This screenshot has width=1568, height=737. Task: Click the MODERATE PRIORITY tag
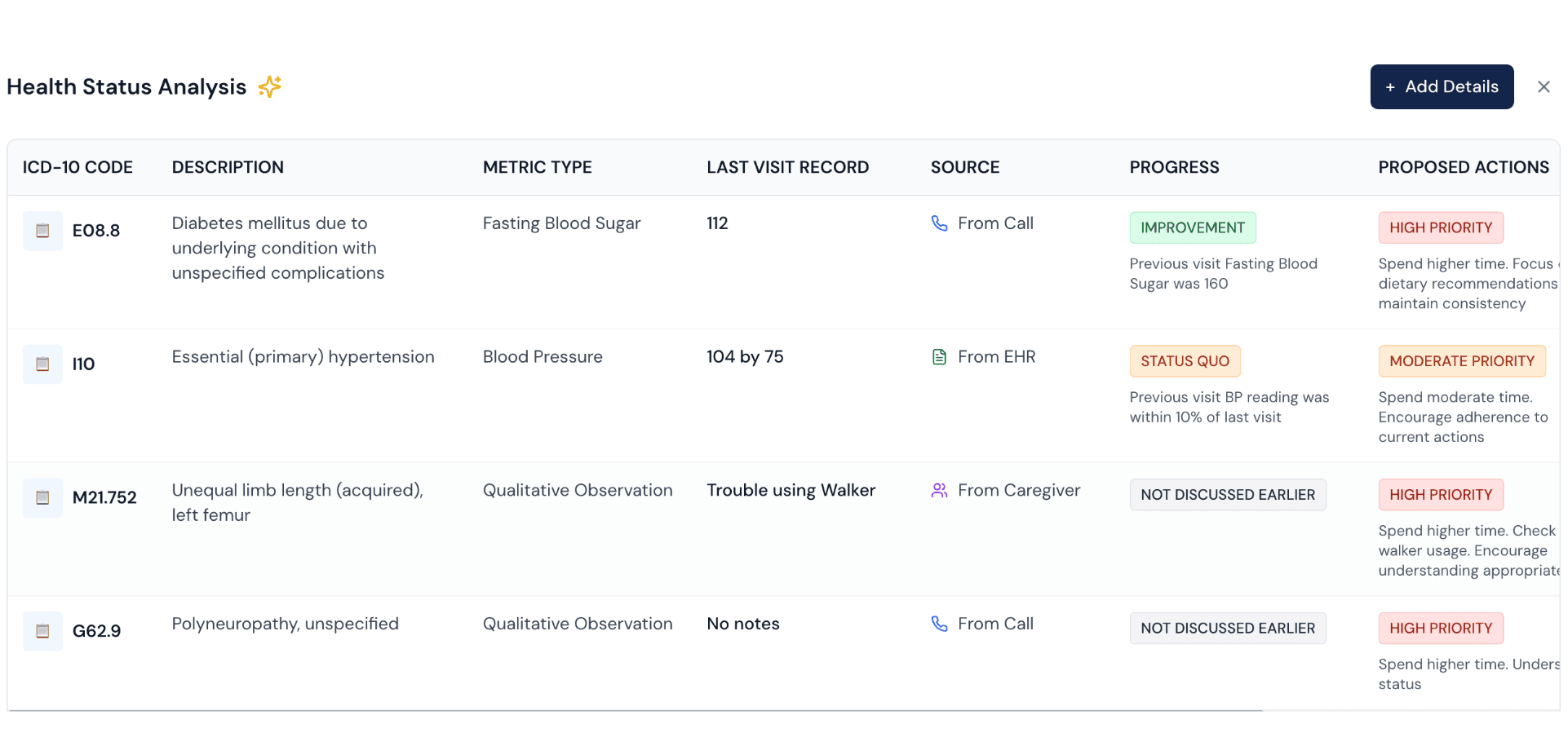pos(1461,361)
